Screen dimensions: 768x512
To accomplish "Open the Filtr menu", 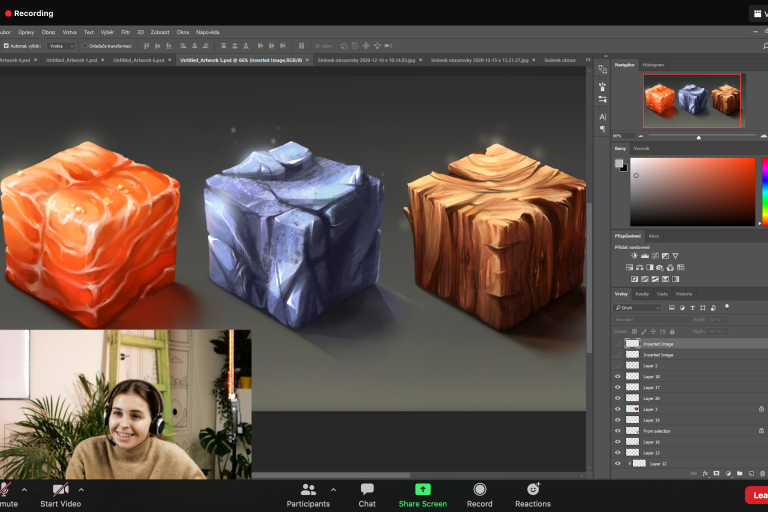I will [x=125, y=32].
